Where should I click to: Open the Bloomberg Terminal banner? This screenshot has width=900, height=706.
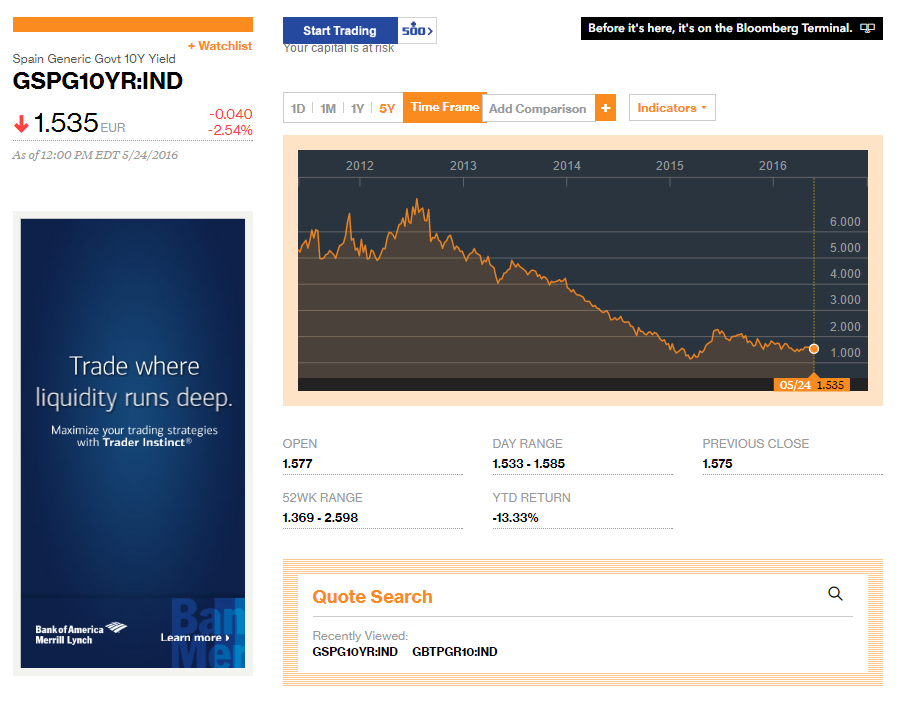click(x=731, y=28)
